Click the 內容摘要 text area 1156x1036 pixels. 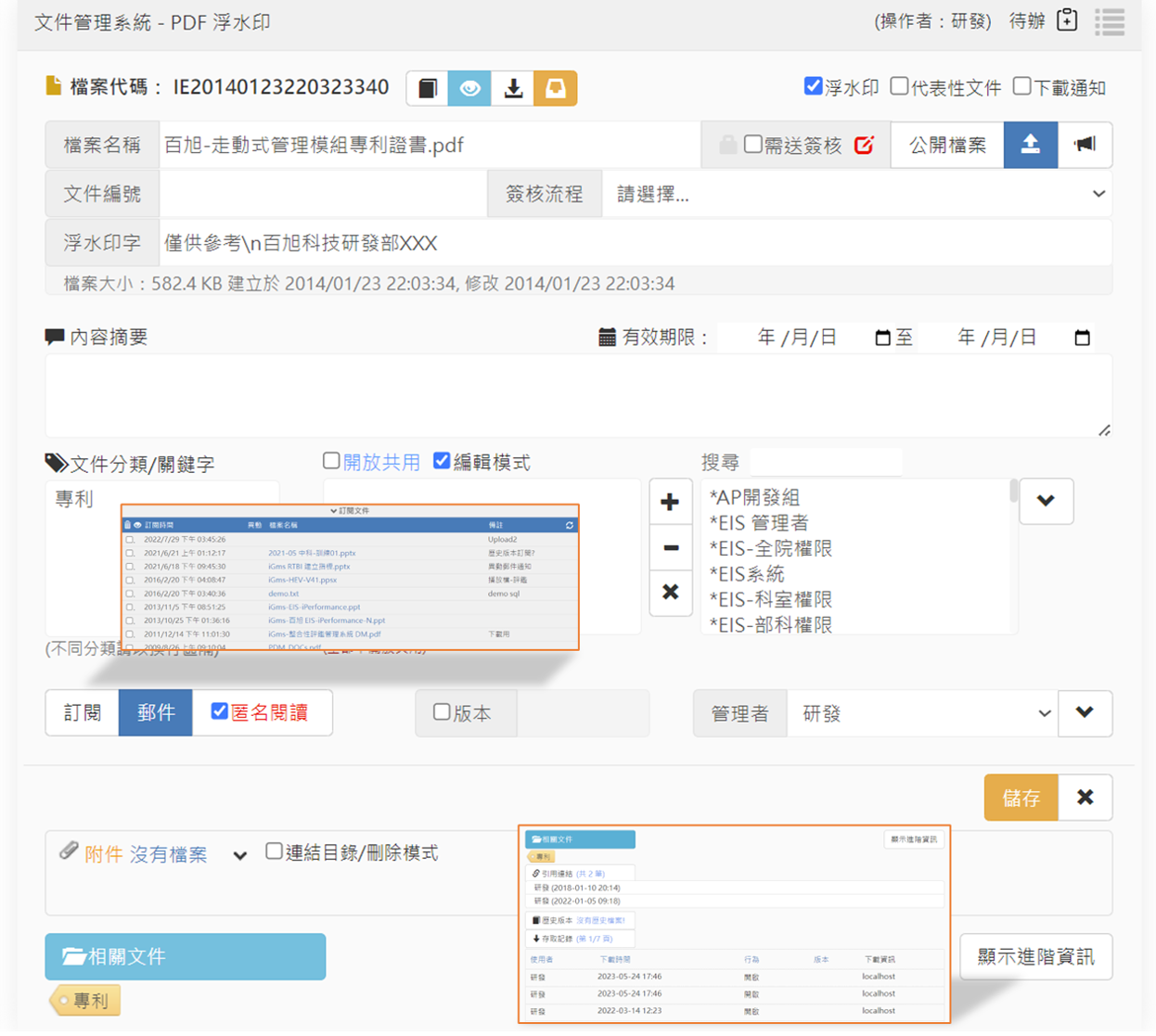pos(578,396)
